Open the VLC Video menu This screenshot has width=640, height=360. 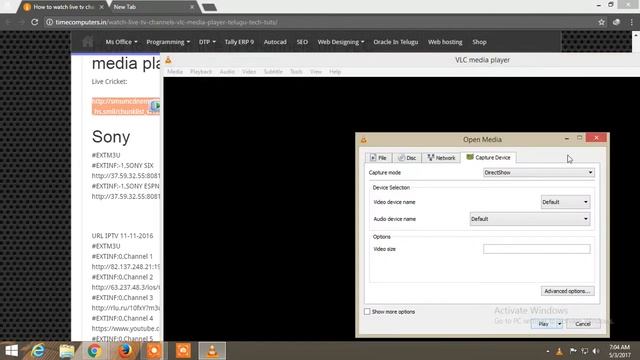coord(249,72)
